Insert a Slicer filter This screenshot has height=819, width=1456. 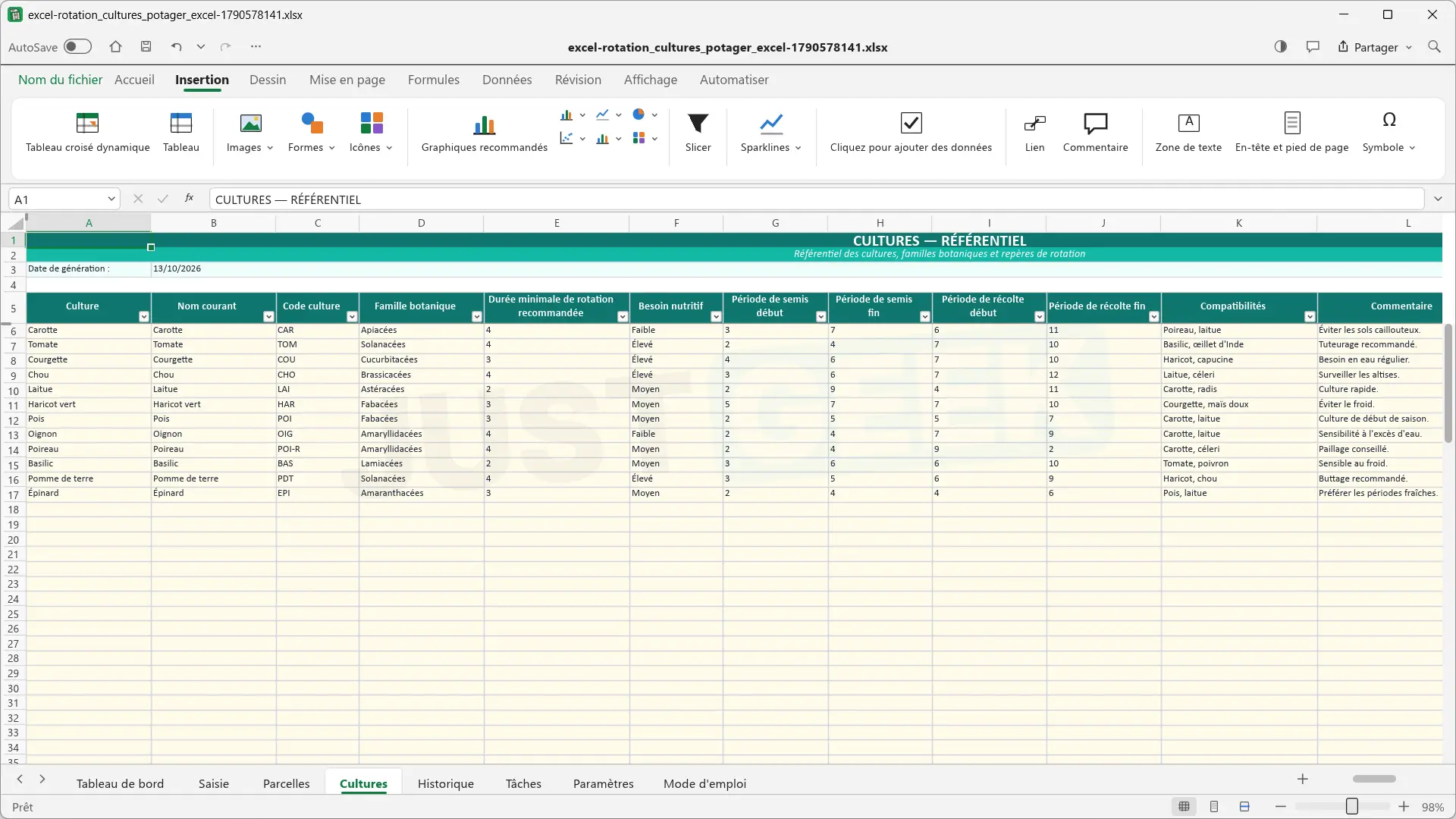click(698, 132)
